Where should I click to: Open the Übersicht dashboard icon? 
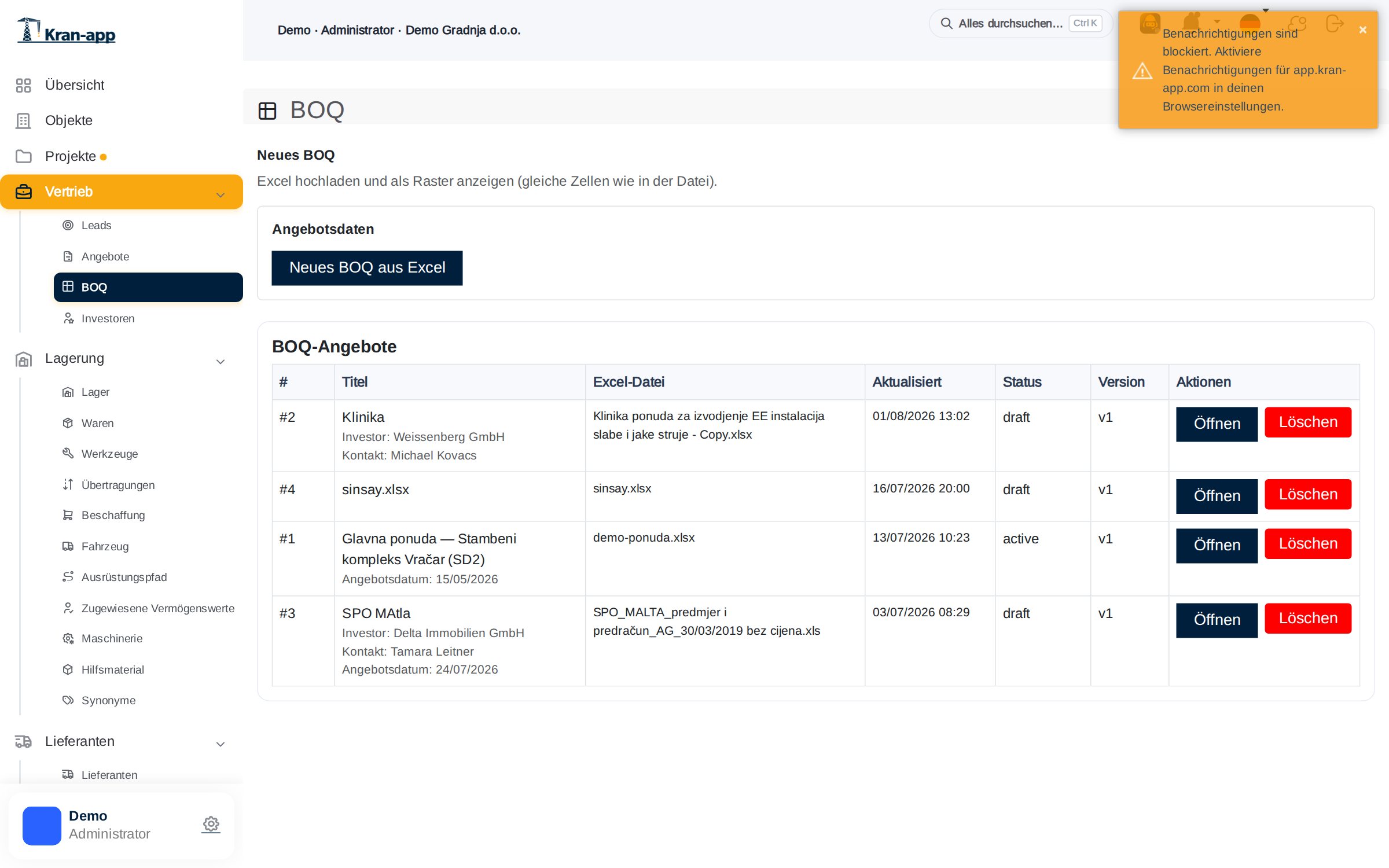(x=23, y=85)
